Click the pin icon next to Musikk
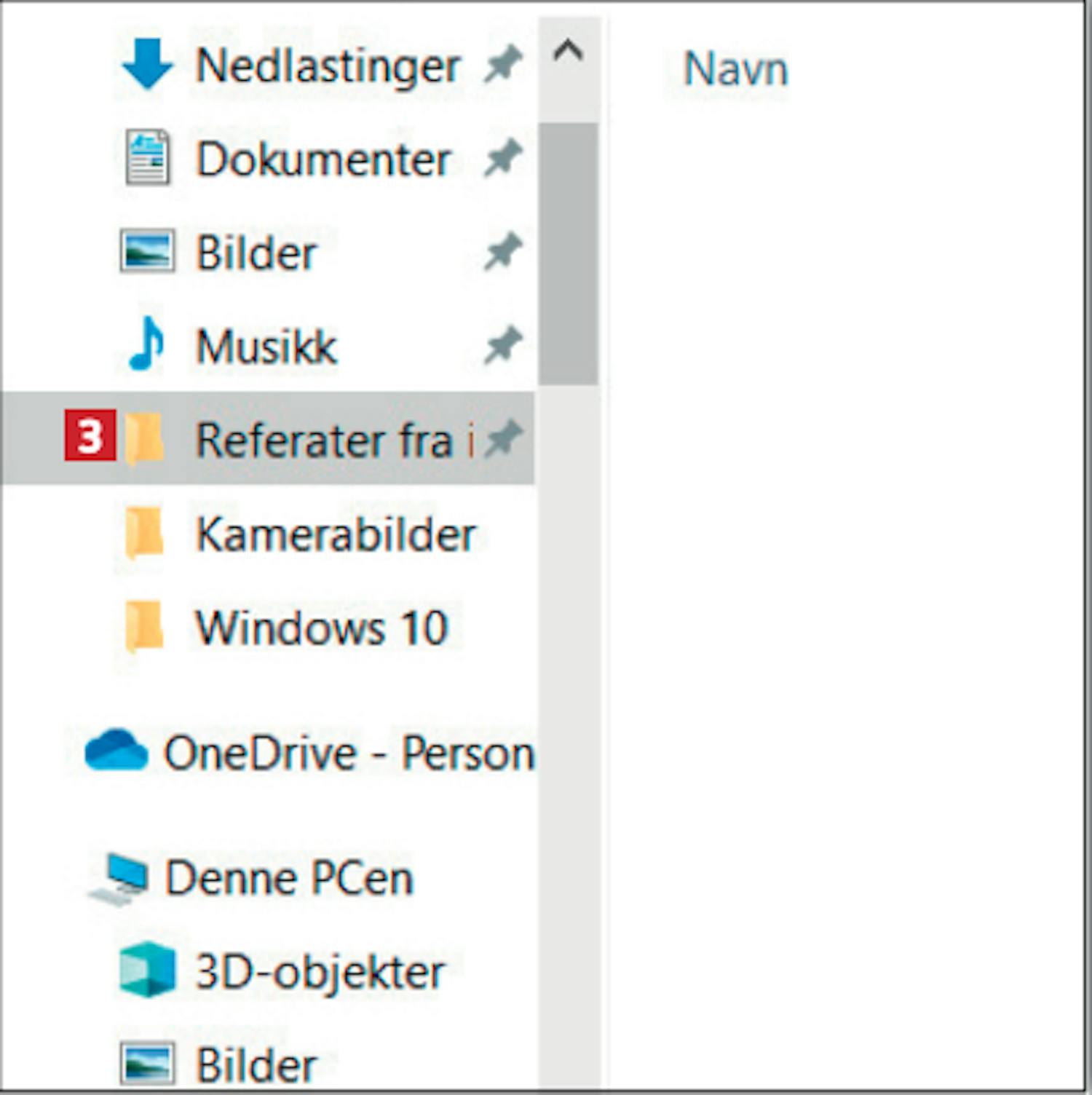 tap(502, 344)
